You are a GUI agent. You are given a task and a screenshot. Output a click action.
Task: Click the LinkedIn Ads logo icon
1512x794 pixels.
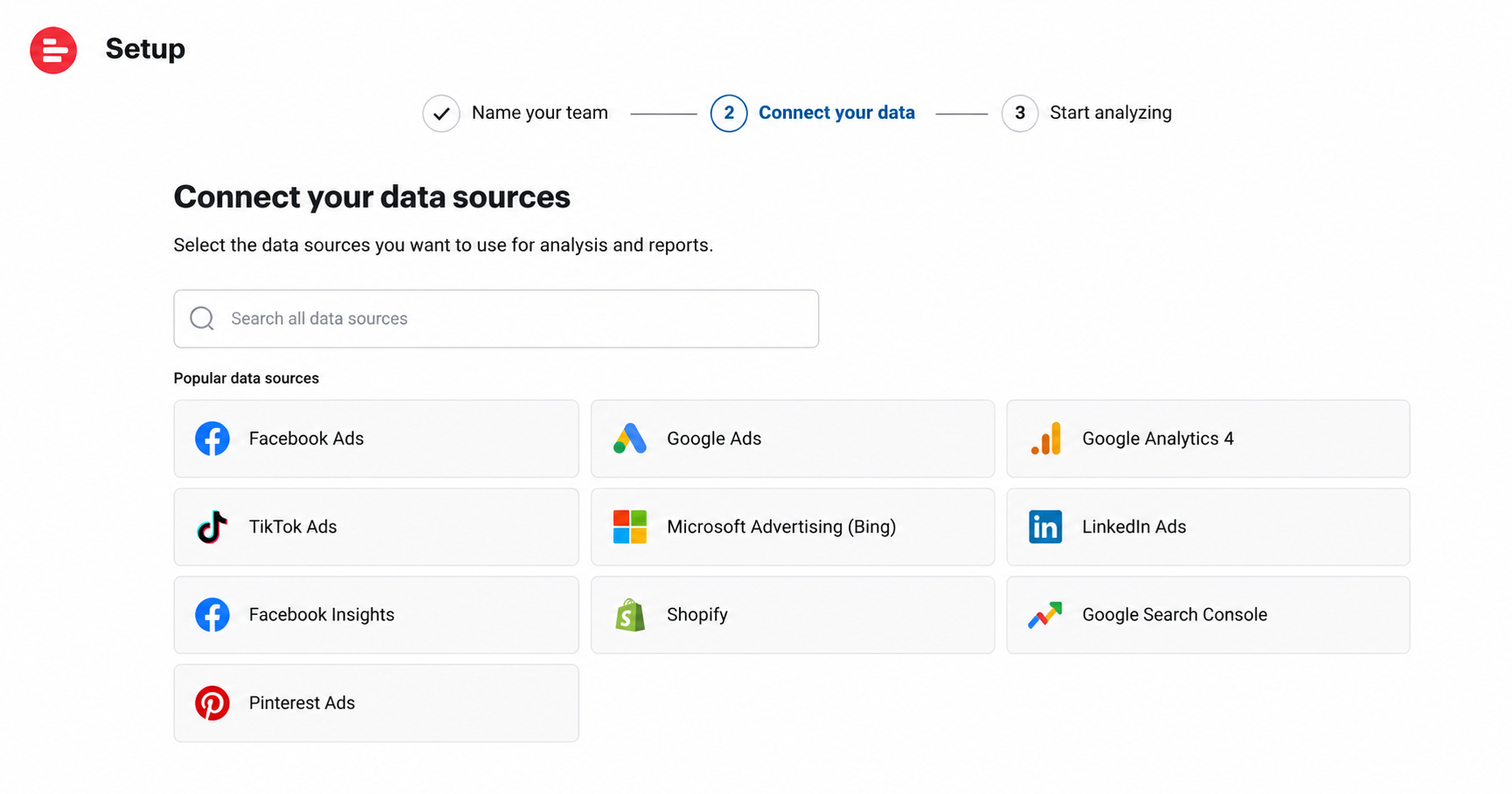(x=1045, y=527)
